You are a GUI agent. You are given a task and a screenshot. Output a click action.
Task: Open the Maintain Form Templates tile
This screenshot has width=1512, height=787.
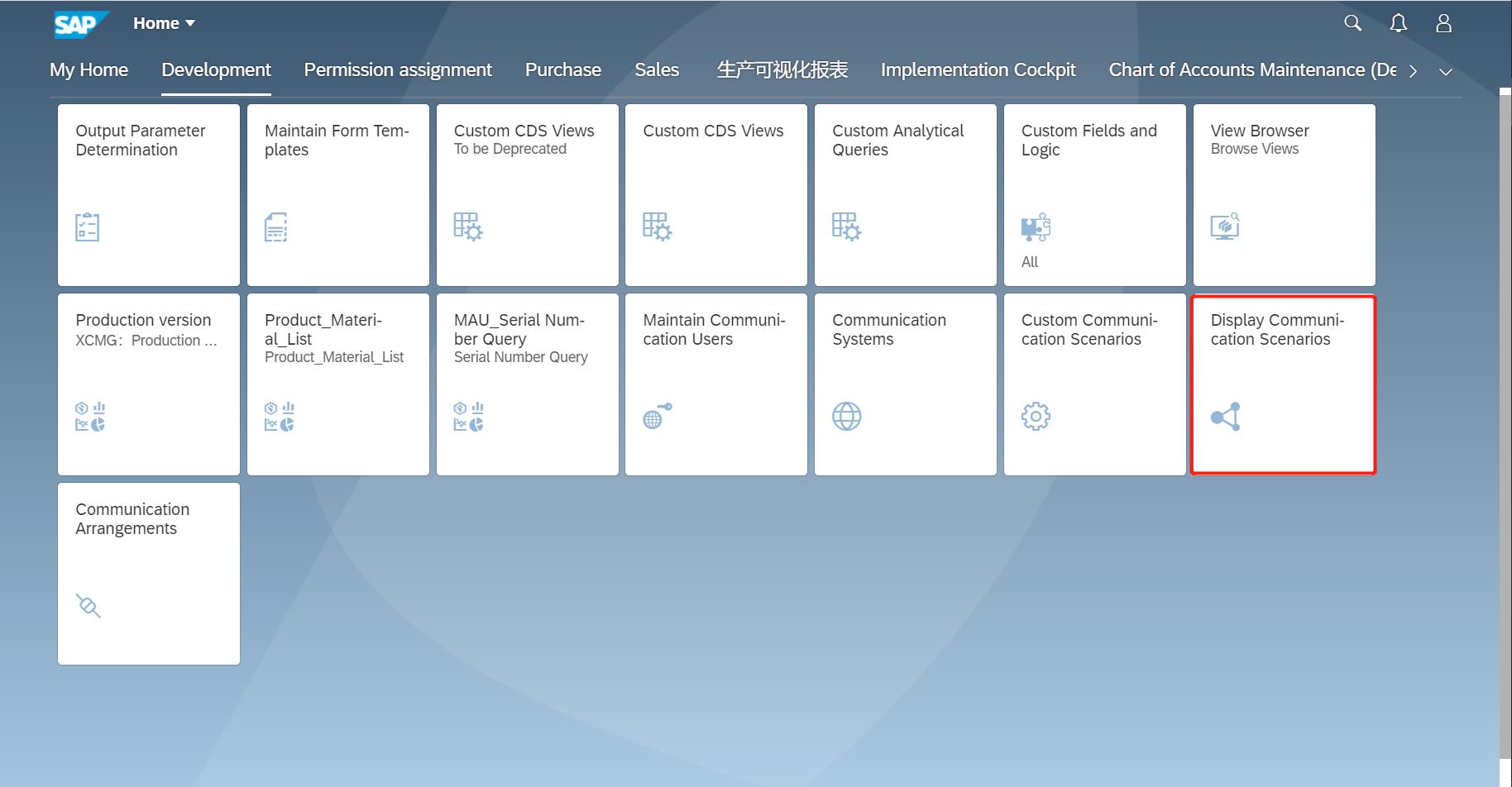(337, 195)
